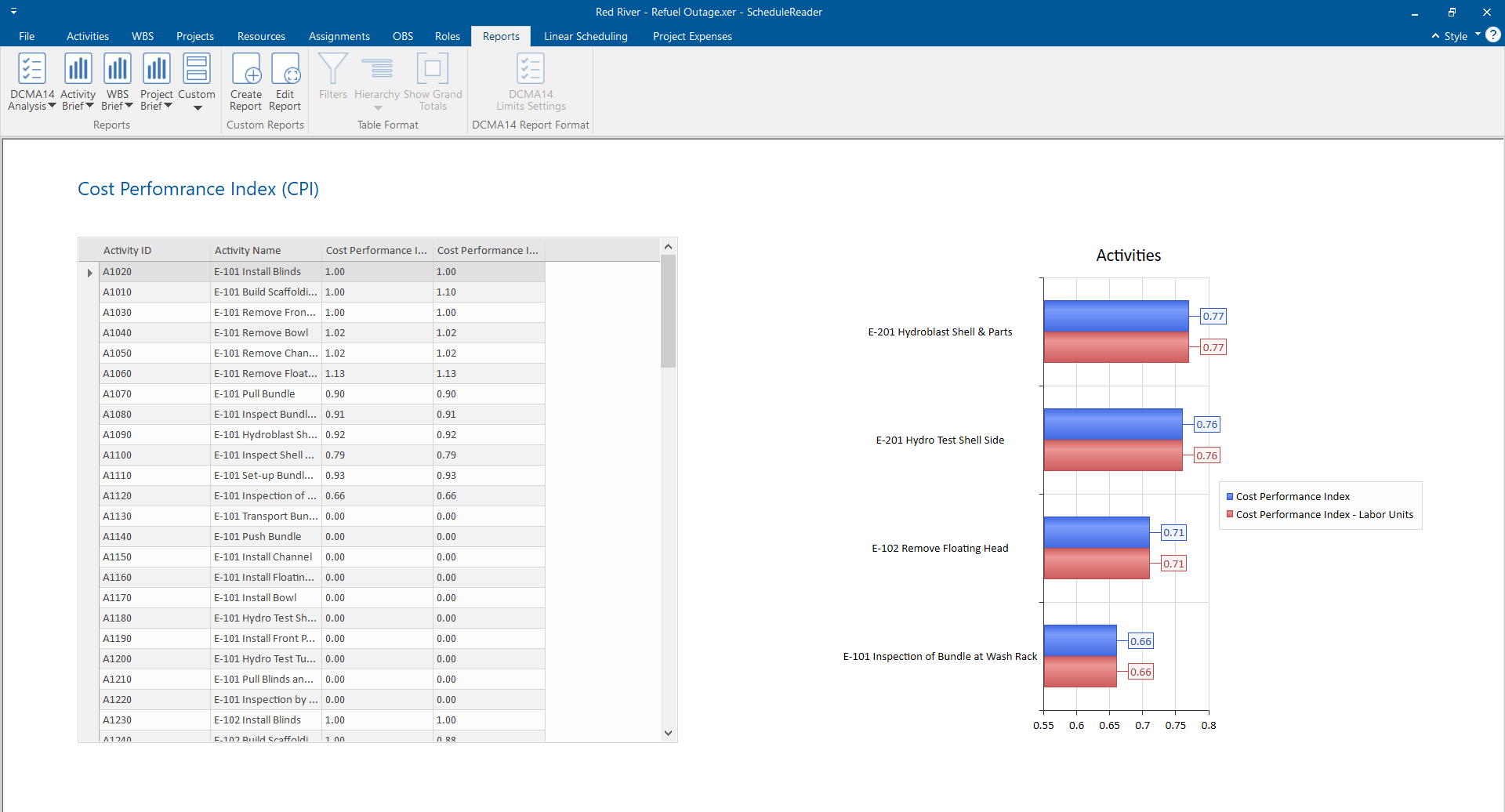Open the help question mark icon
Viewport: 1505px width, 812px height.
[x=1493, y=35]
